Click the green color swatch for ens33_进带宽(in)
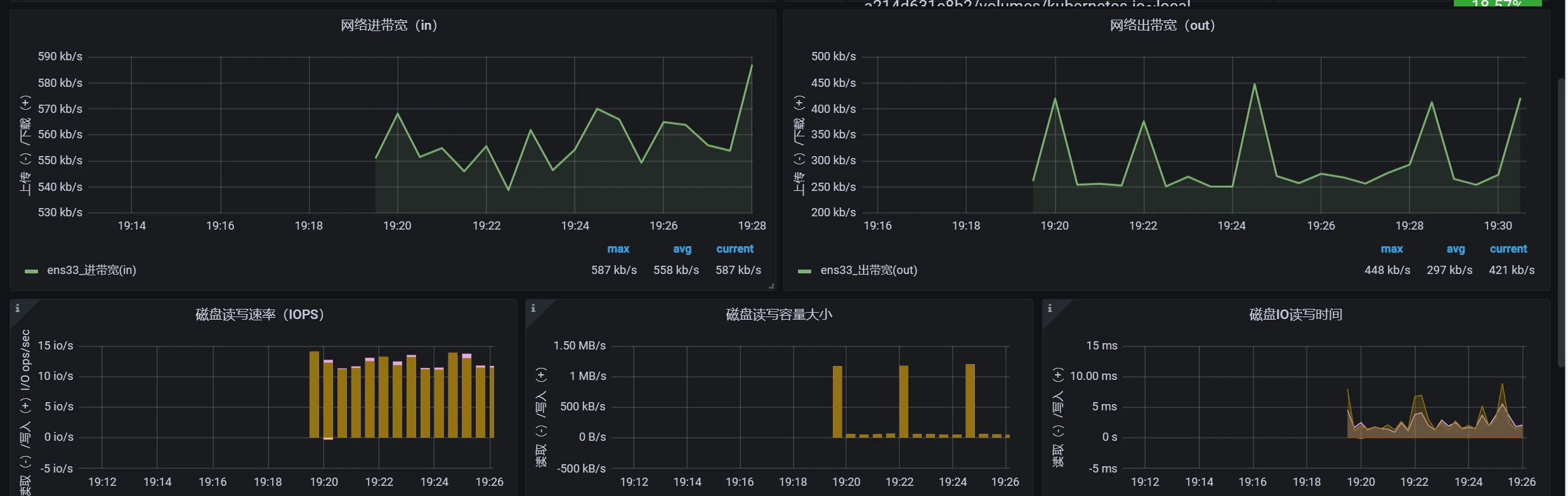 point(31,271)
